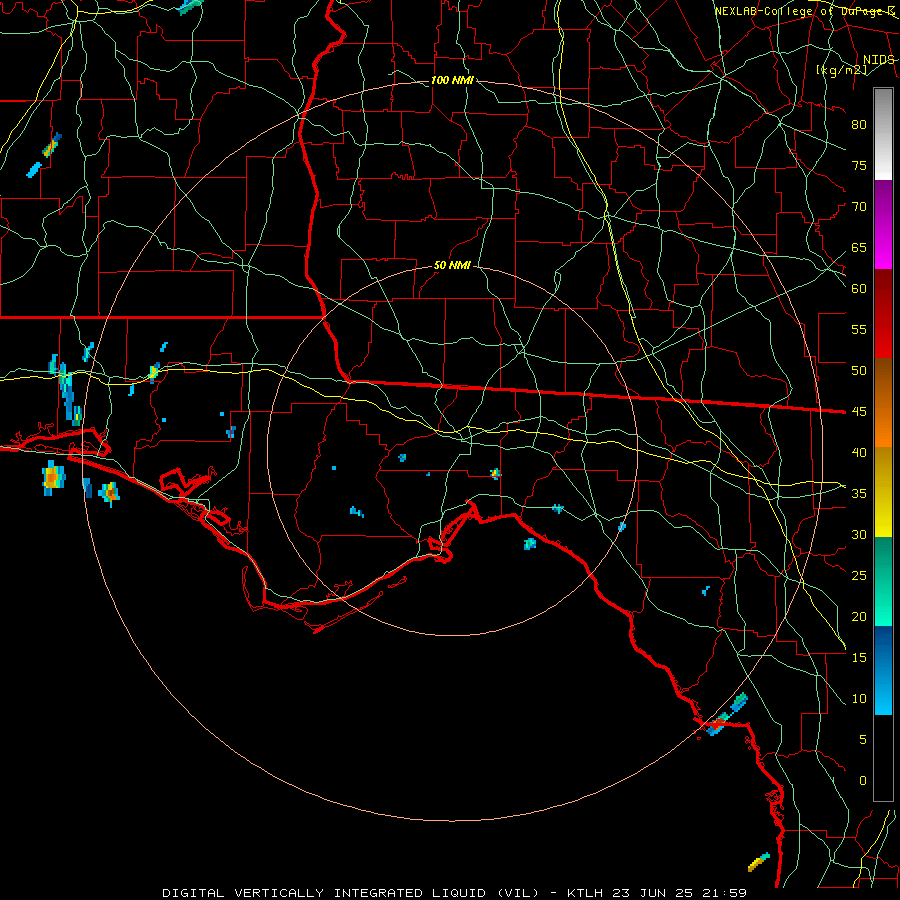Click the blue segment of the color bar

883,670
